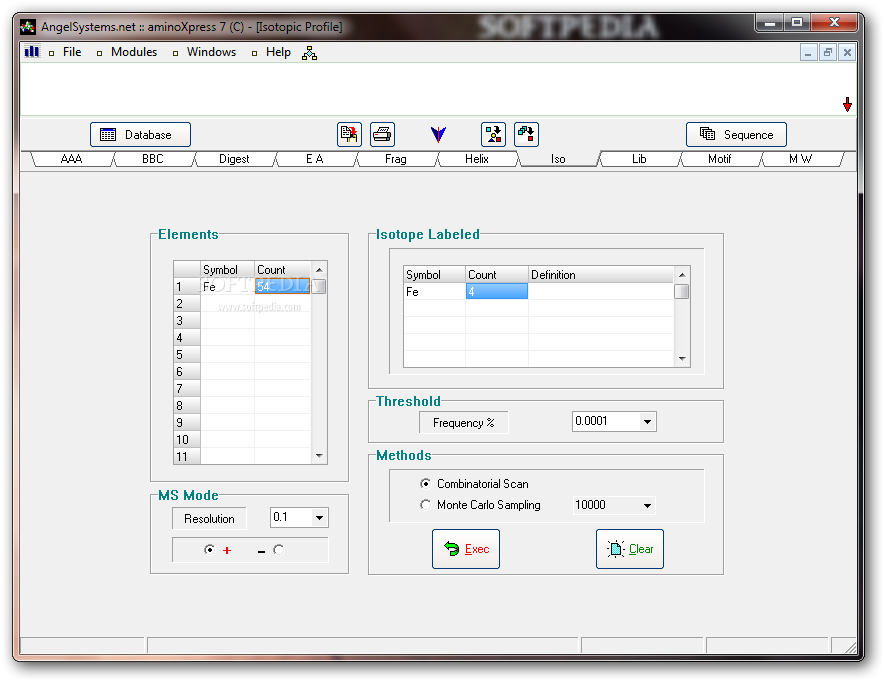Click the shapes with down arrow icon
The width and height of the screenshot is (885, 682).
493,134
